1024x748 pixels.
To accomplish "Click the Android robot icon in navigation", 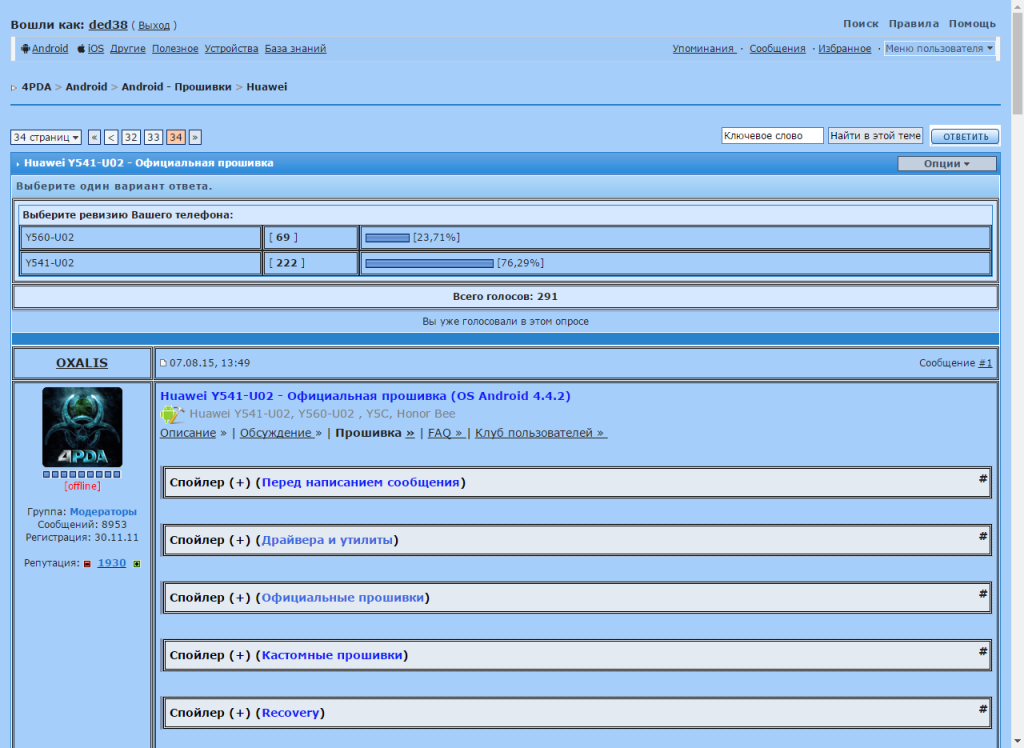I will (x=25, y=49).
